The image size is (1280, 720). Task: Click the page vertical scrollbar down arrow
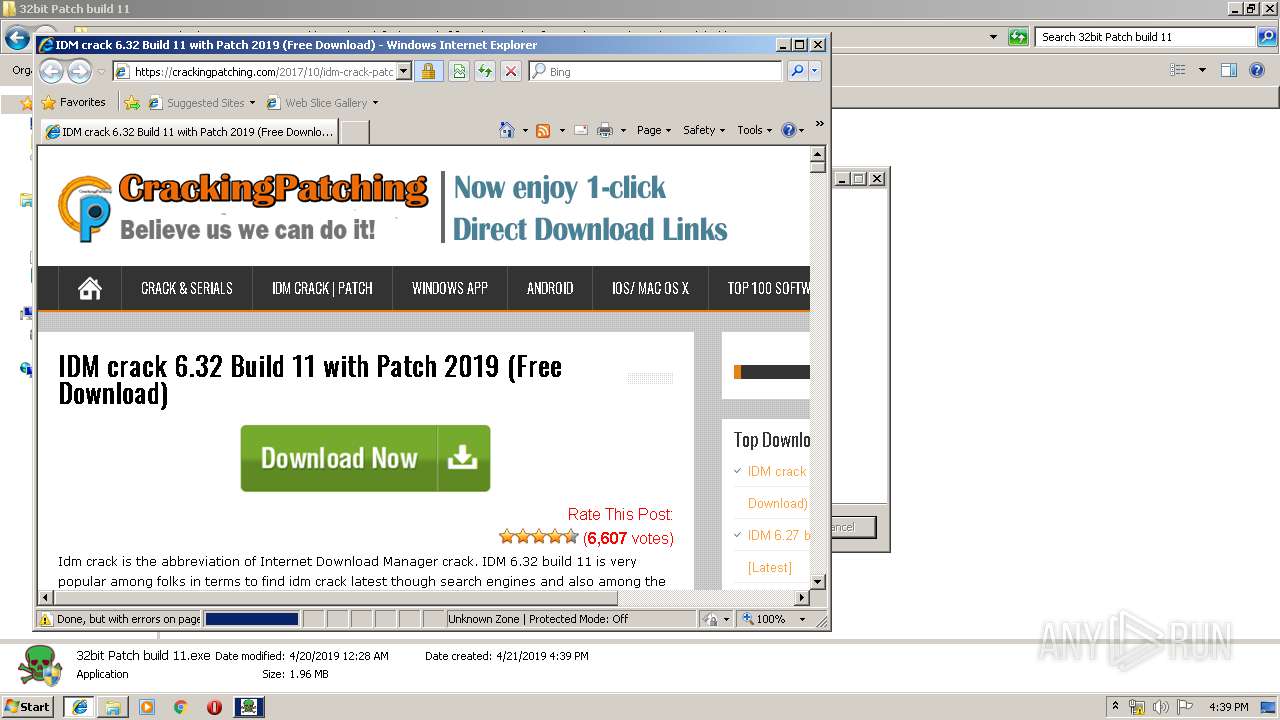click(x=817, y=581)
